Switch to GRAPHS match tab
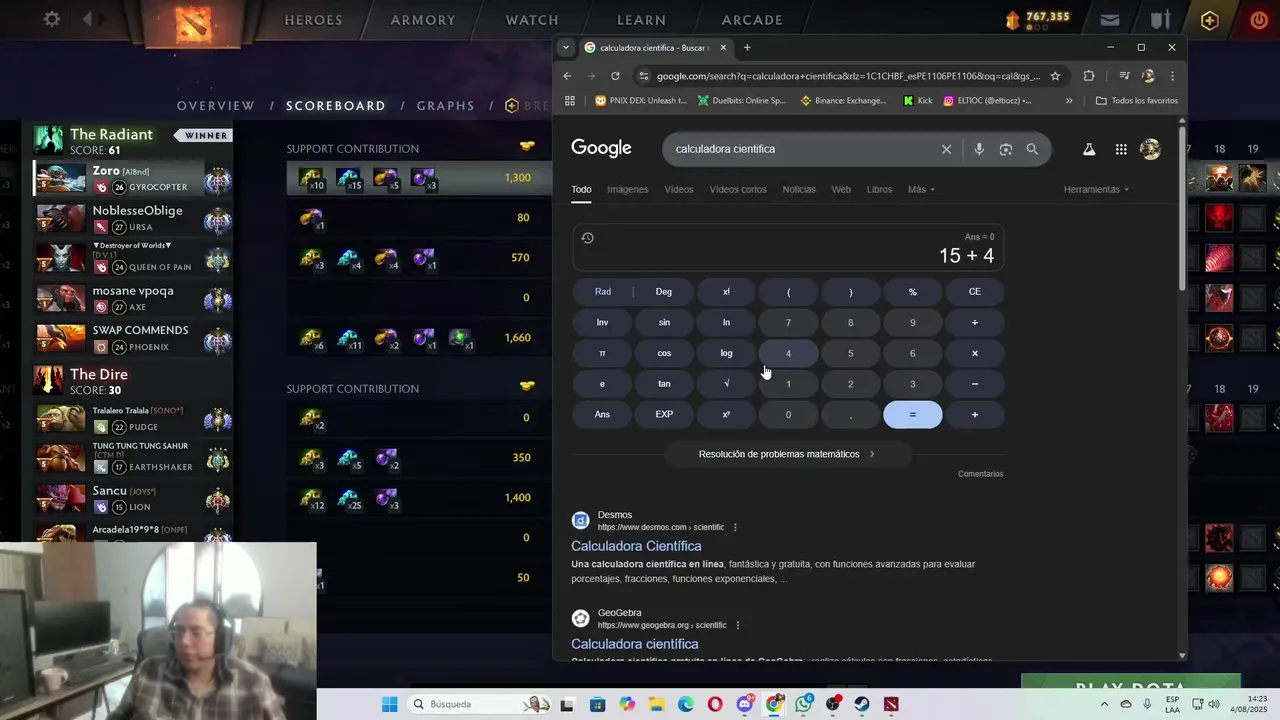 point(446,106)
